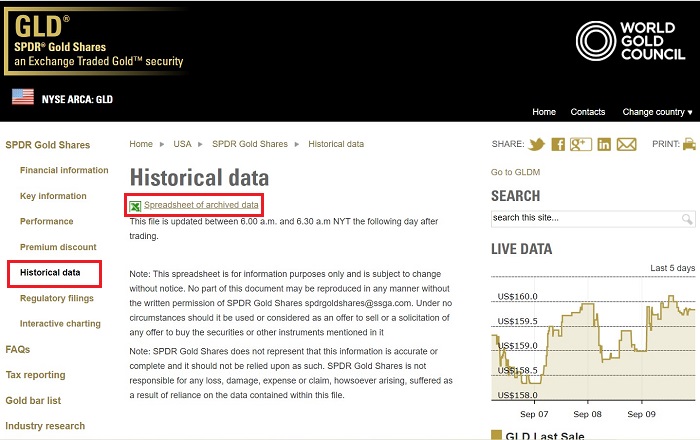
Task: Share page via Facebook icon
Action: point(558,144)
